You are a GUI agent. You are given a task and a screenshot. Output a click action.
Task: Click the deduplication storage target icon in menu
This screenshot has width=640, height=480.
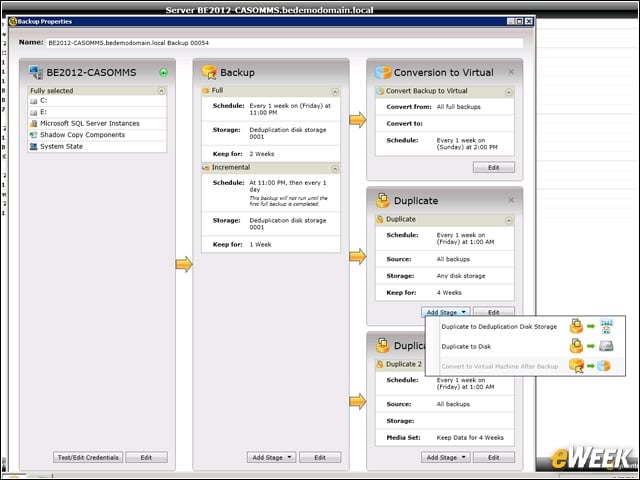(x=607, y=326)
